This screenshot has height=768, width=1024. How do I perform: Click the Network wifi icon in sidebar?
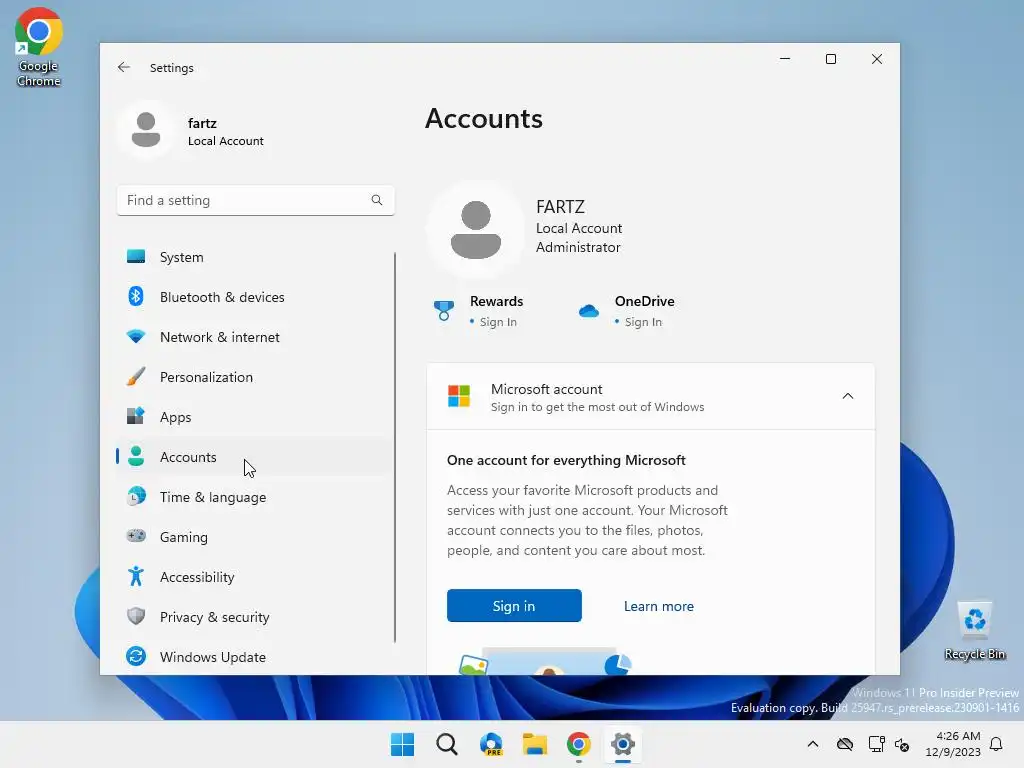(136, 336)
